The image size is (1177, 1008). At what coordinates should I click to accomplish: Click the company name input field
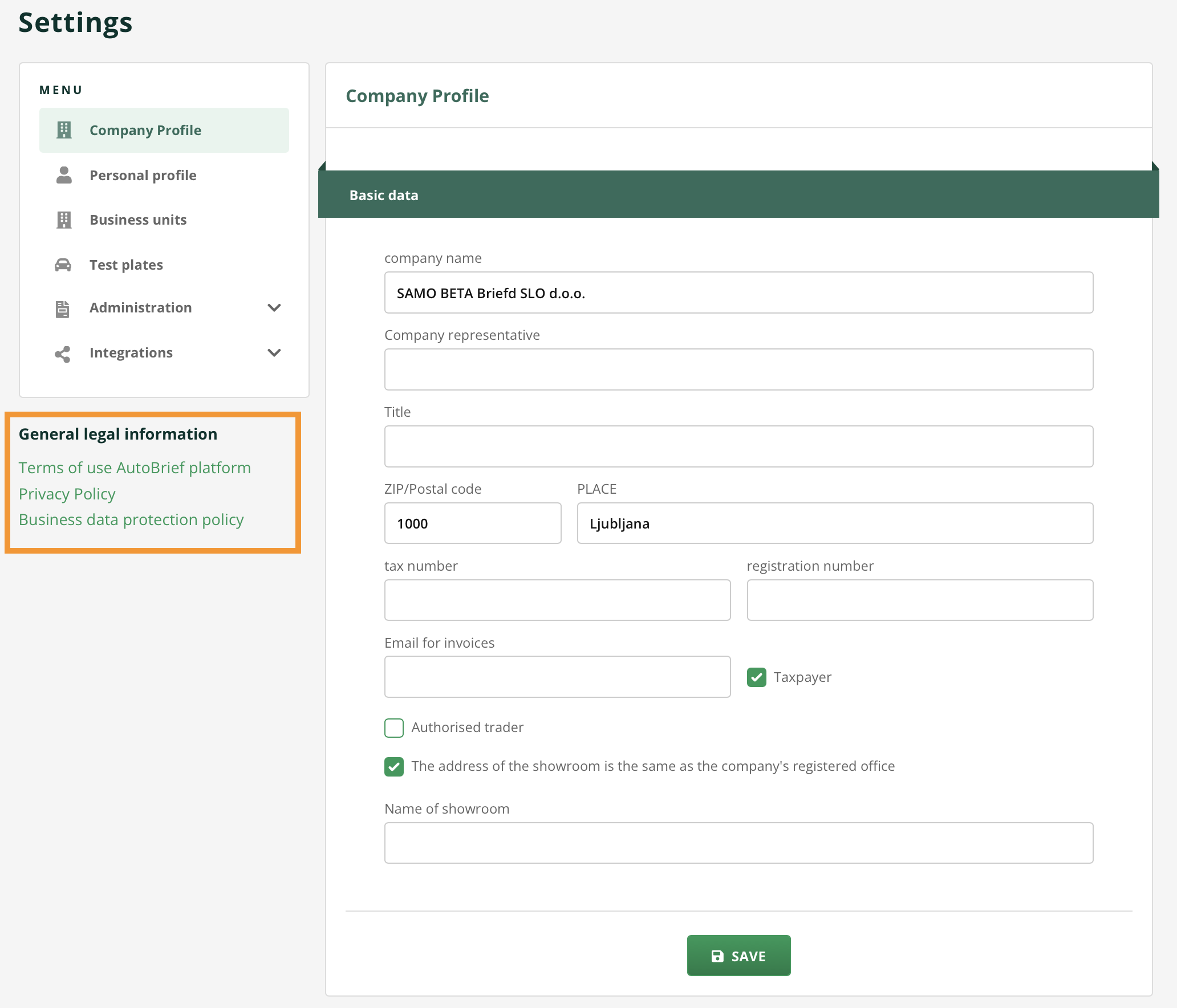(x=738, y=292)
